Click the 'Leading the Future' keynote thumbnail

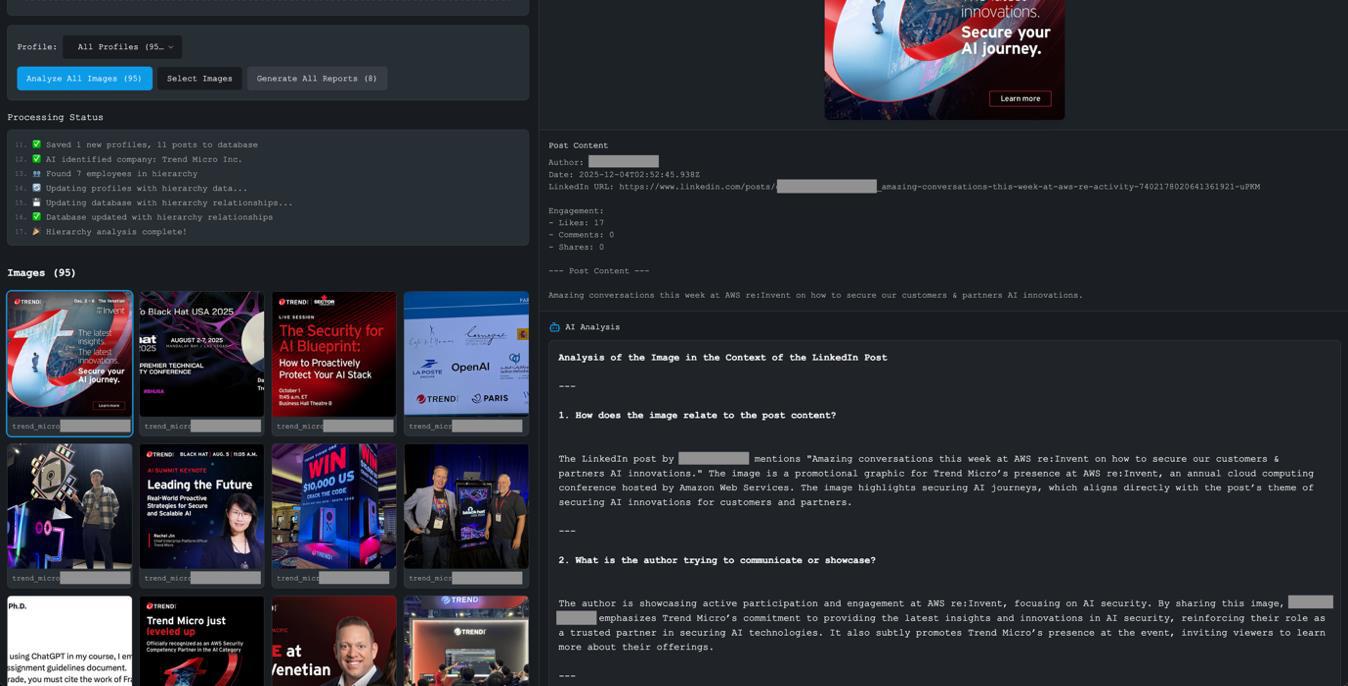tap(201, 510)
